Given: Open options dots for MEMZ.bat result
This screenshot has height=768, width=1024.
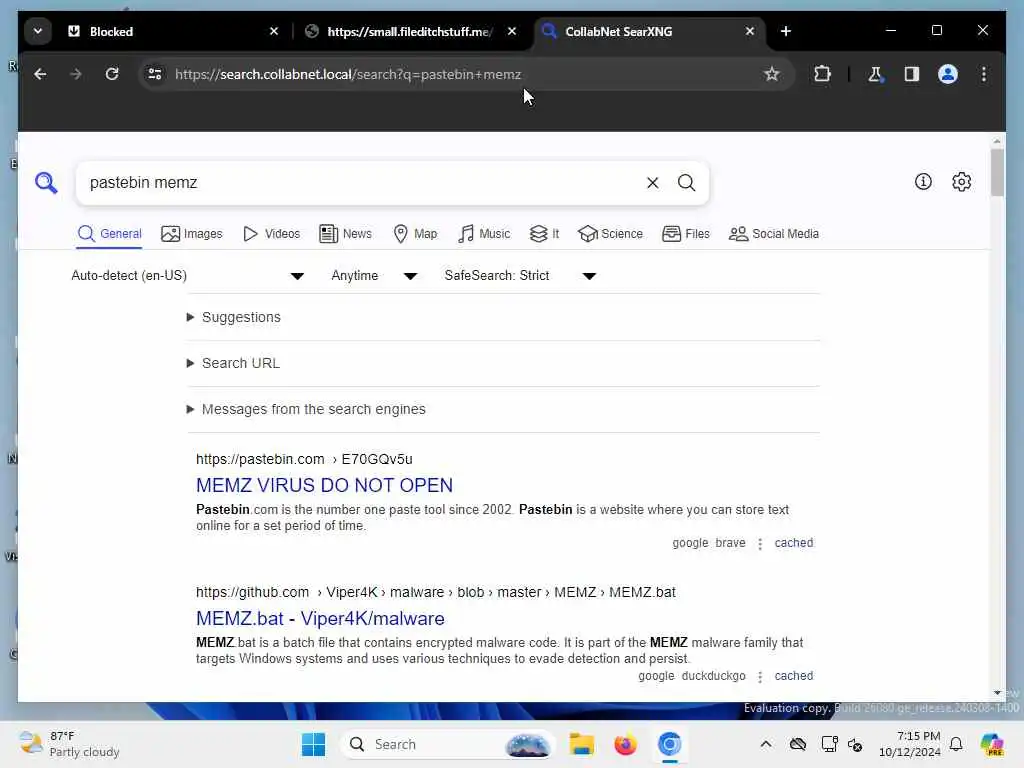Looking at the screenshot, I should click(760, 677).
